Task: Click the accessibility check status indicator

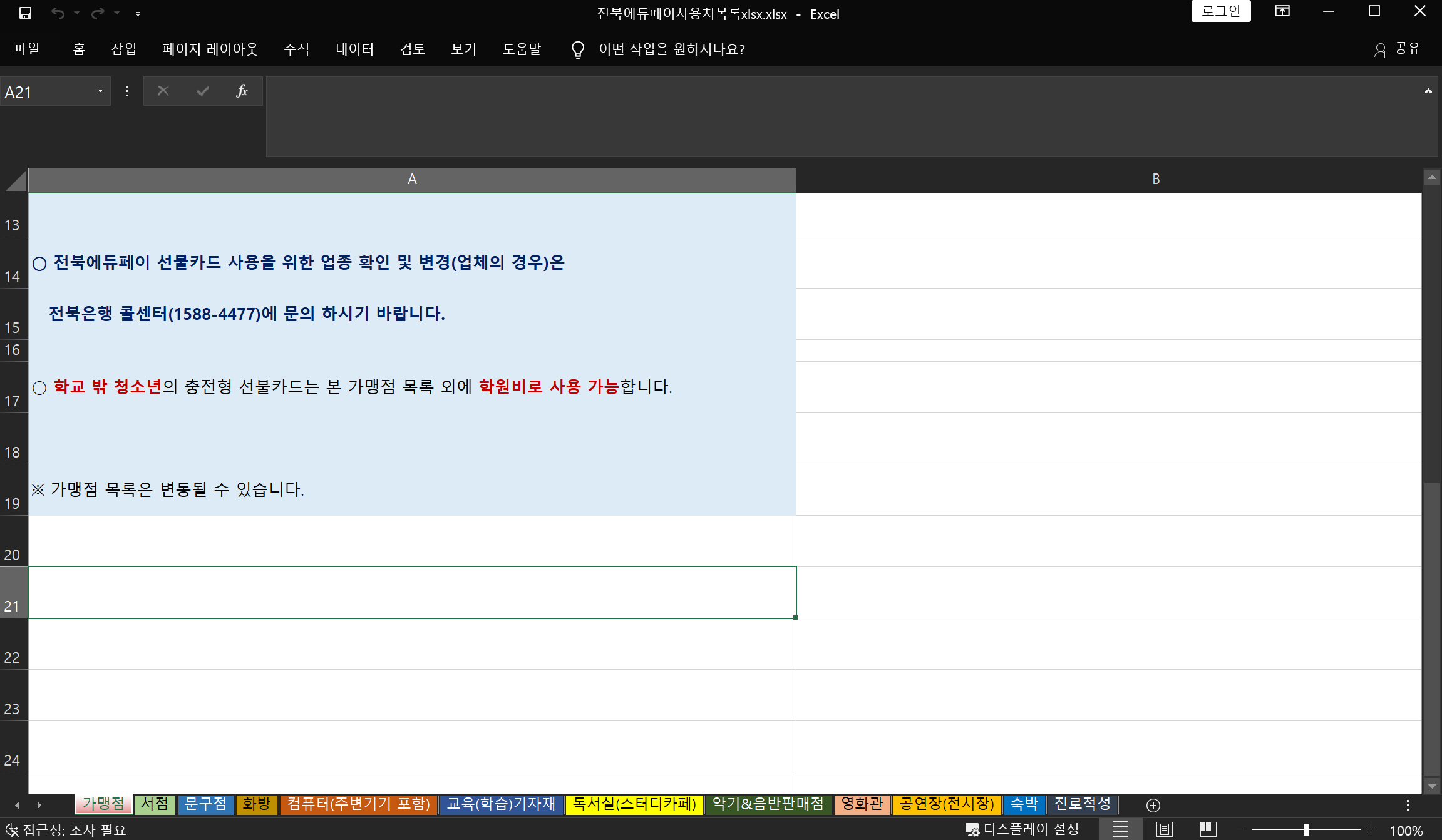Action: [x=66, y=830]
